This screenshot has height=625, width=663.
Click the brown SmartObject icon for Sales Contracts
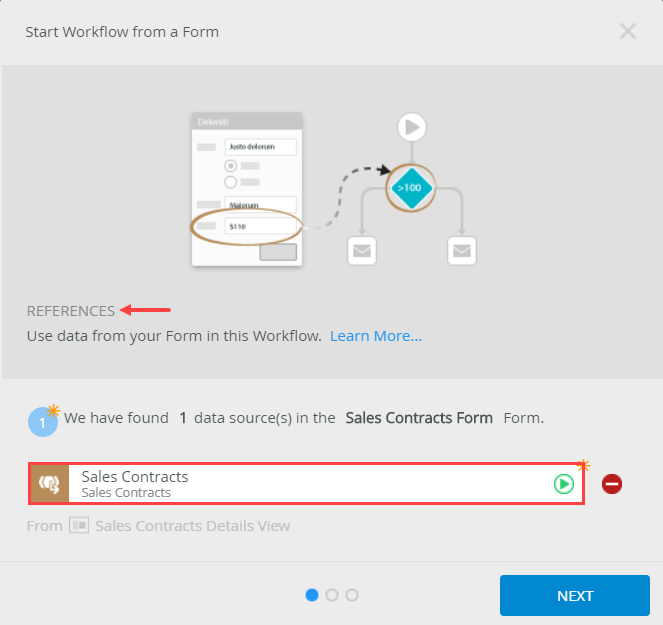(49, 484)
